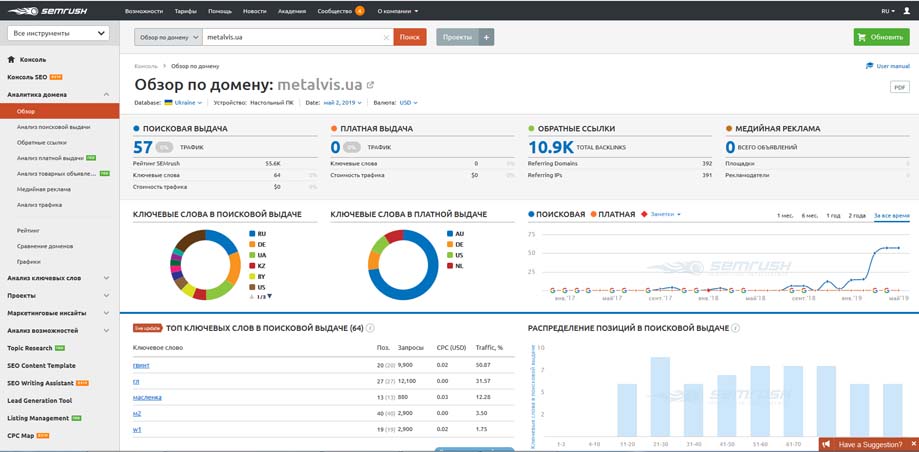The height and width of the screenshot is (452, 919).
Task: Open the user profile icon
Action: pos(907,11)
